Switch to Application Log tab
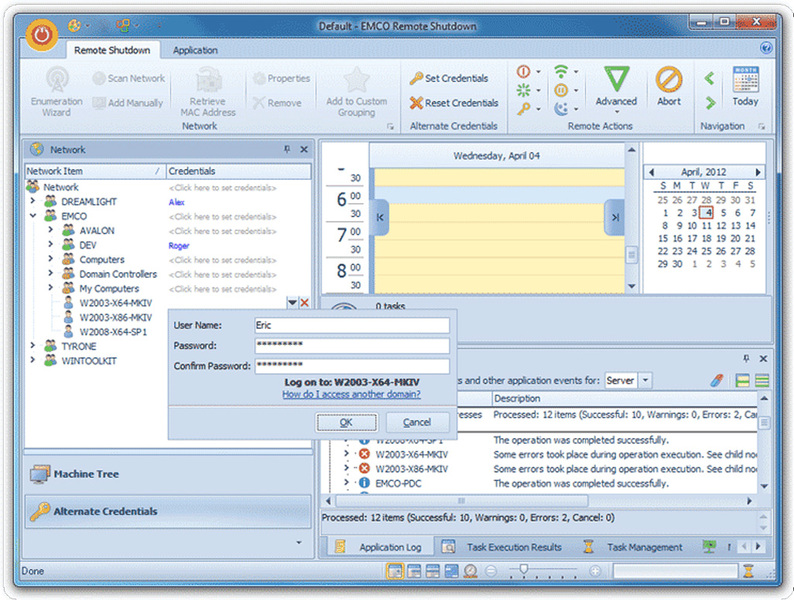The height and width of the screenshot is (600, 794). point(379,547)
